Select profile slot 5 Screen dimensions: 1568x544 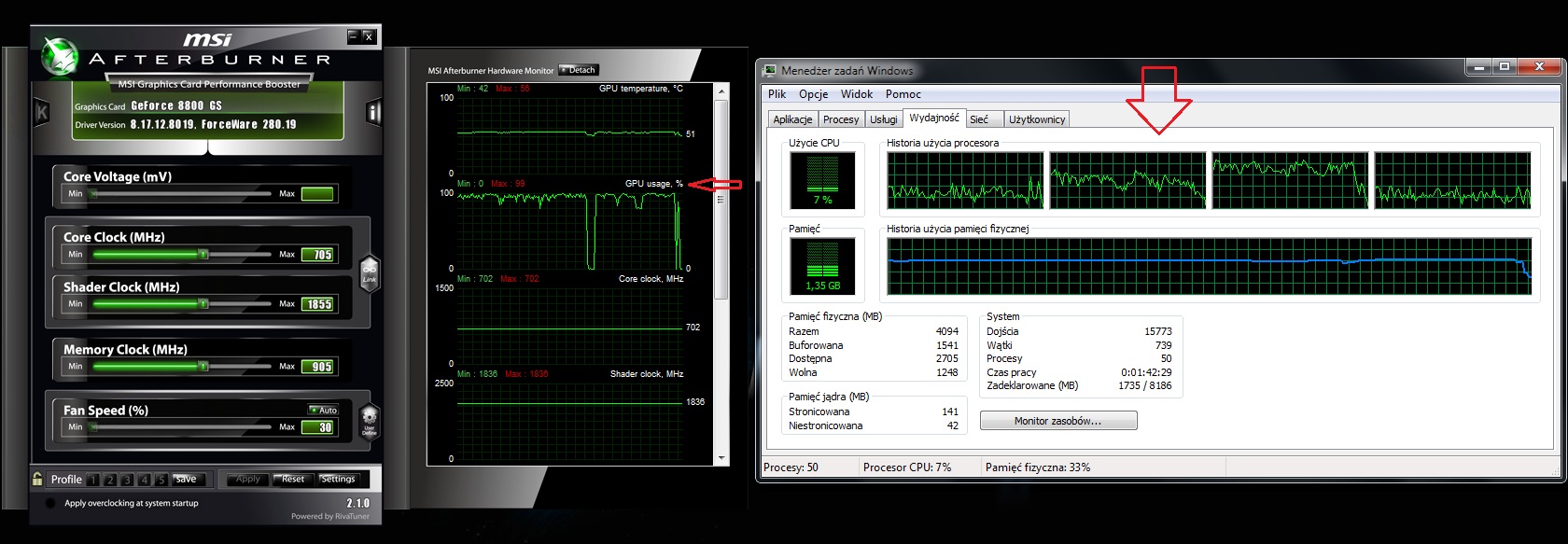pos(161,480)
